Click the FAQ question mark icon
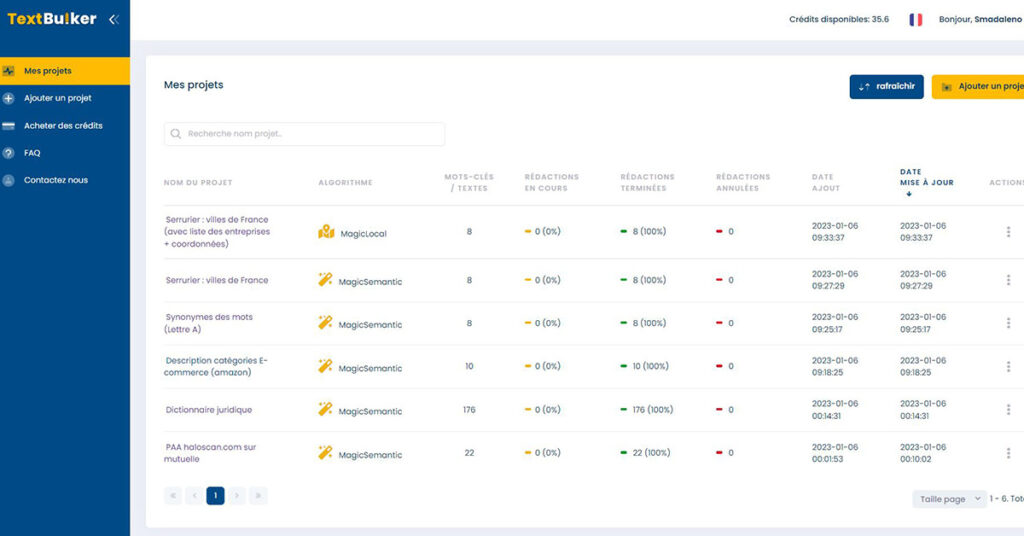 tap(9, 153)
